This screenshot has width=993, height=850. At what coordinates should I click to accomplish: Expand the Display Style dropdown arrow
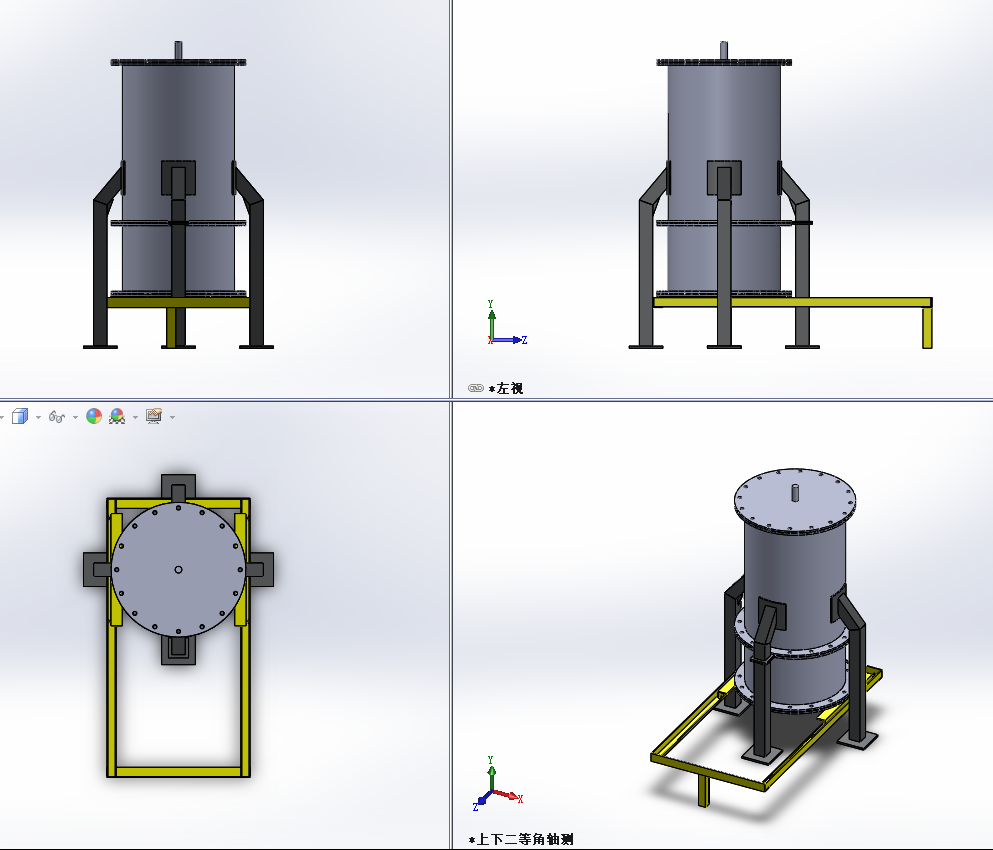tap(39, 417)
